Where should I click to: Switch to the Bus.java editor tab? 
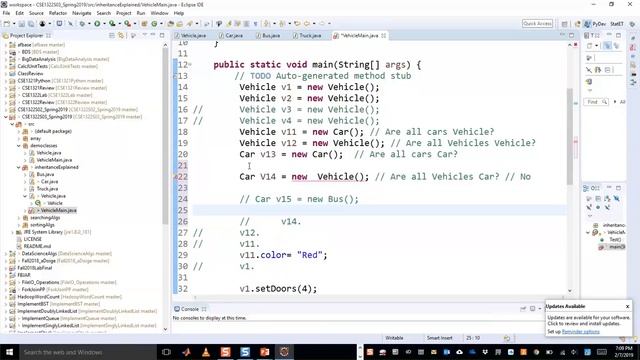268,36
